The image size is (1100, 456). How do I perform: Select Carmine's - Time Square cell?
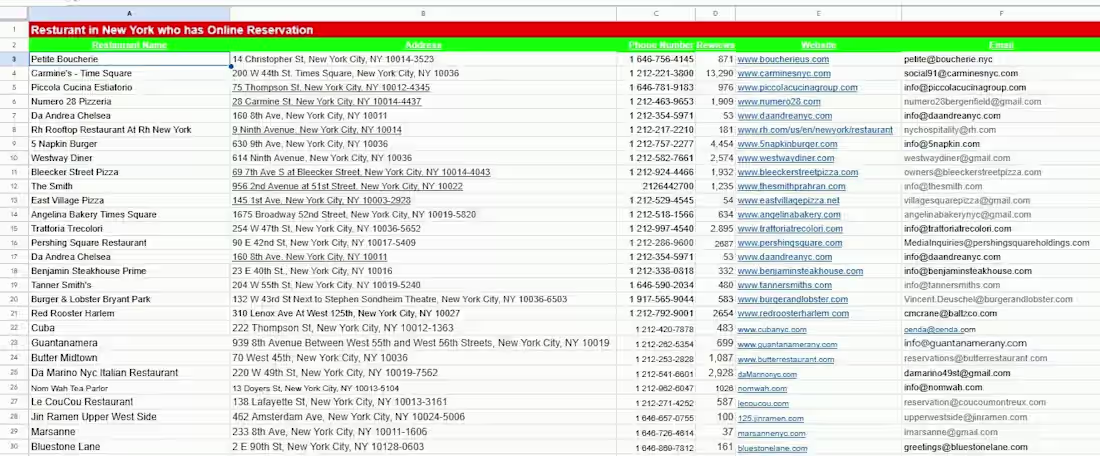coord(129,74)
